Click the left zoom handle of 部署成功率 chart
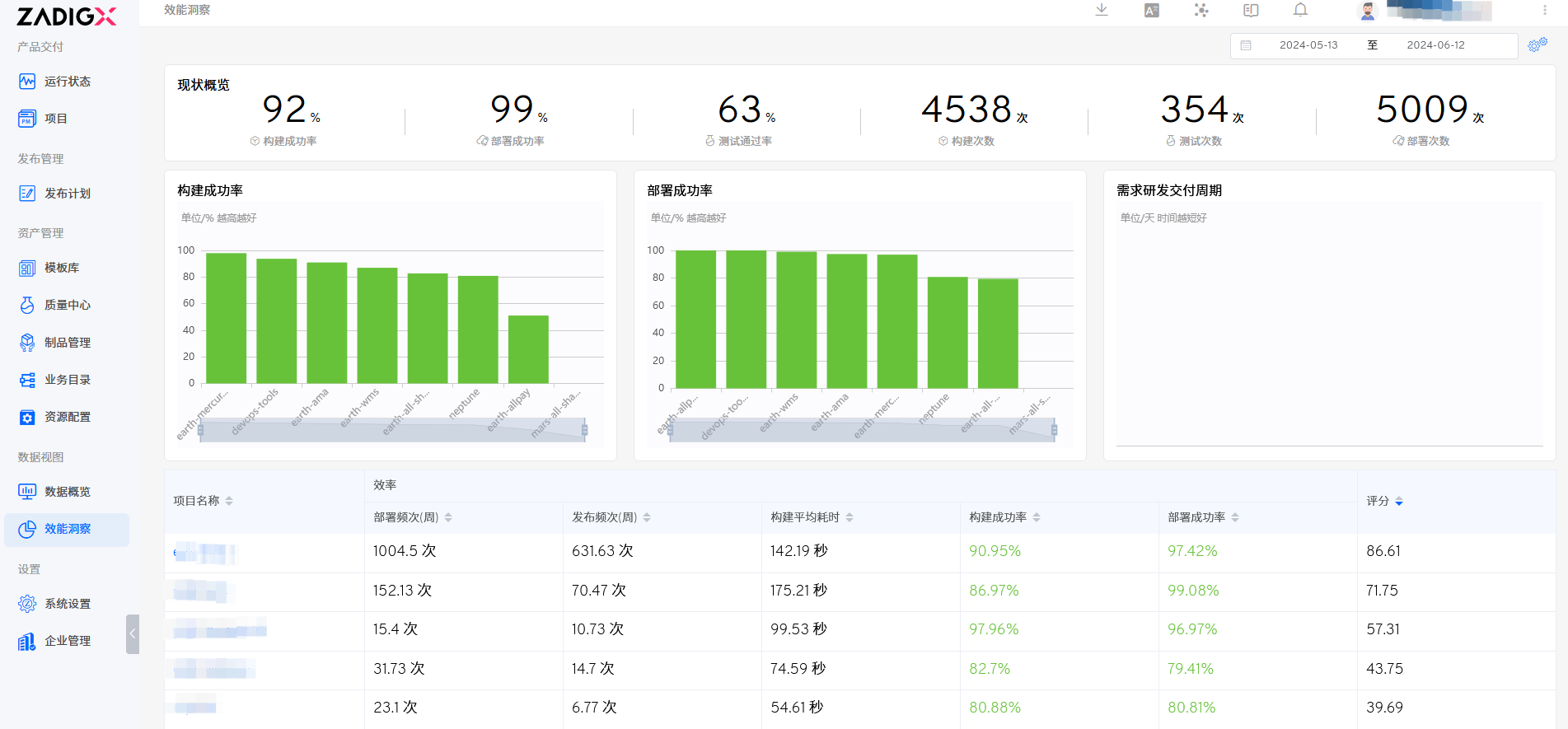Image resolution: width=1568 pixels, height=729 pixels. point(670,430)
